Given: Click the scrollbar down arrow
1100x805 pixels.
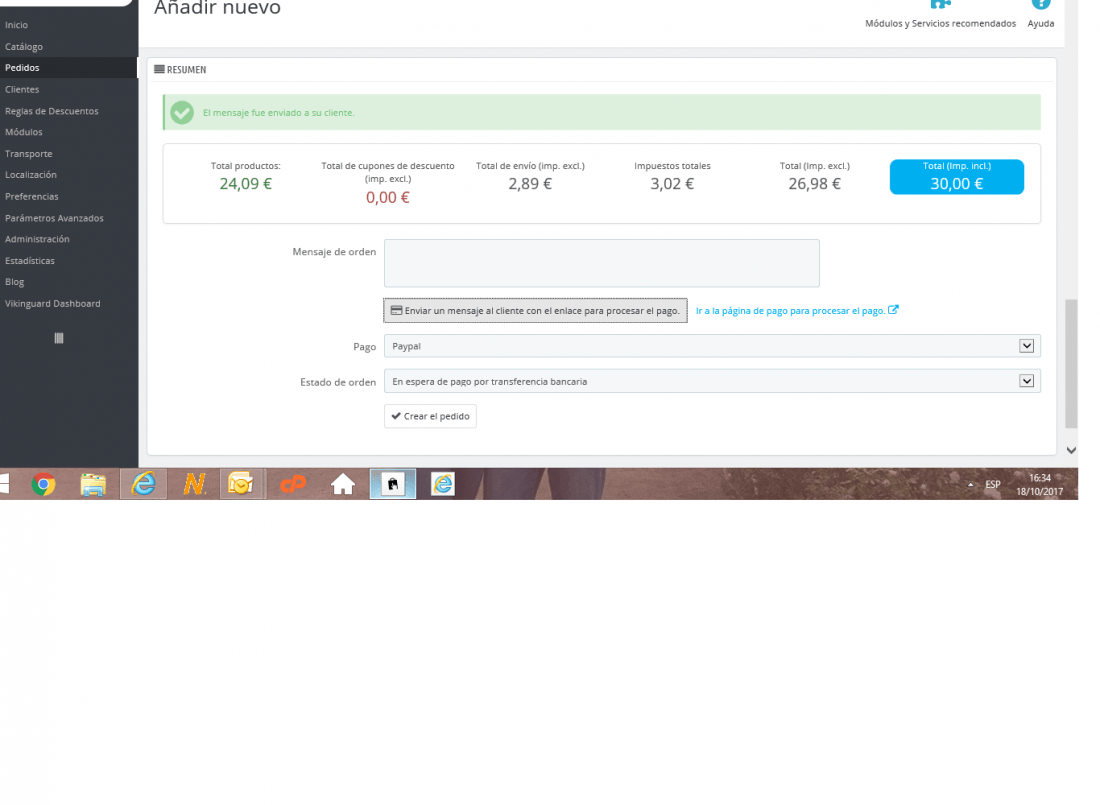Looking at the screenshot, I should pyautogui.click(x=1071, y=451).
